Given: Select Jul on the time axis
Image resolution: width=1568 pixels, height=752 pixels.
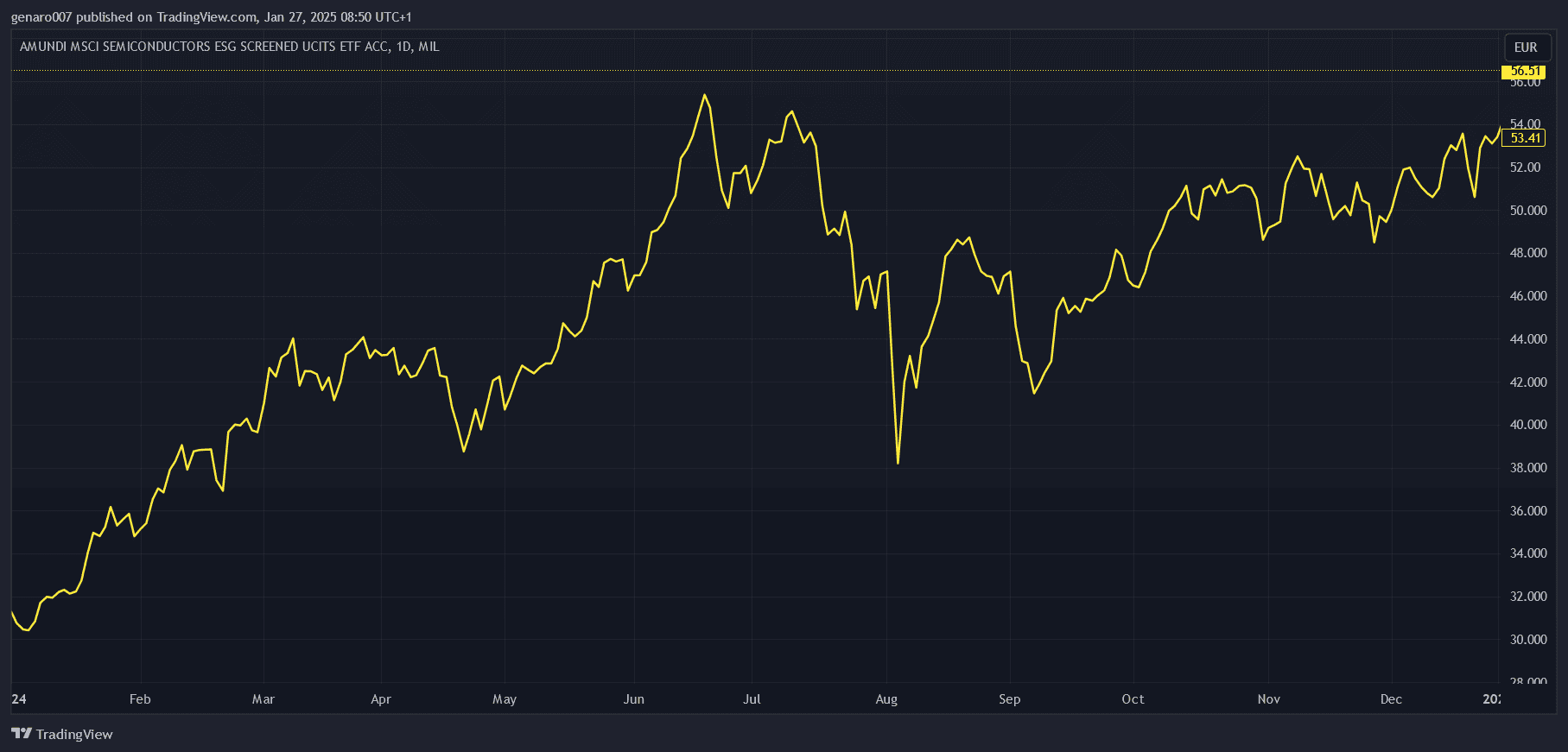Looking at the screenshot, I should (752, 699).
